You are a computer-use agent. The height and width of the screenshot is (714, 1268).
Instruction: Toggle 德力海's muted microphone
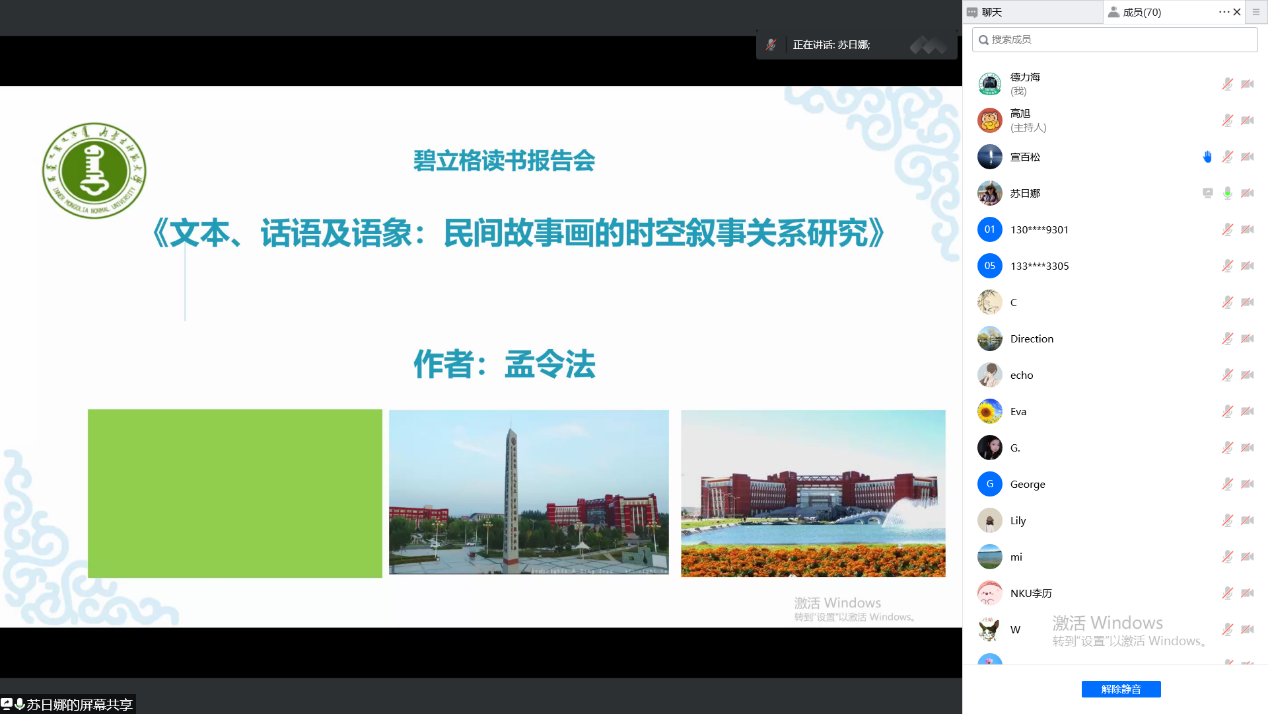(1227, 84)
